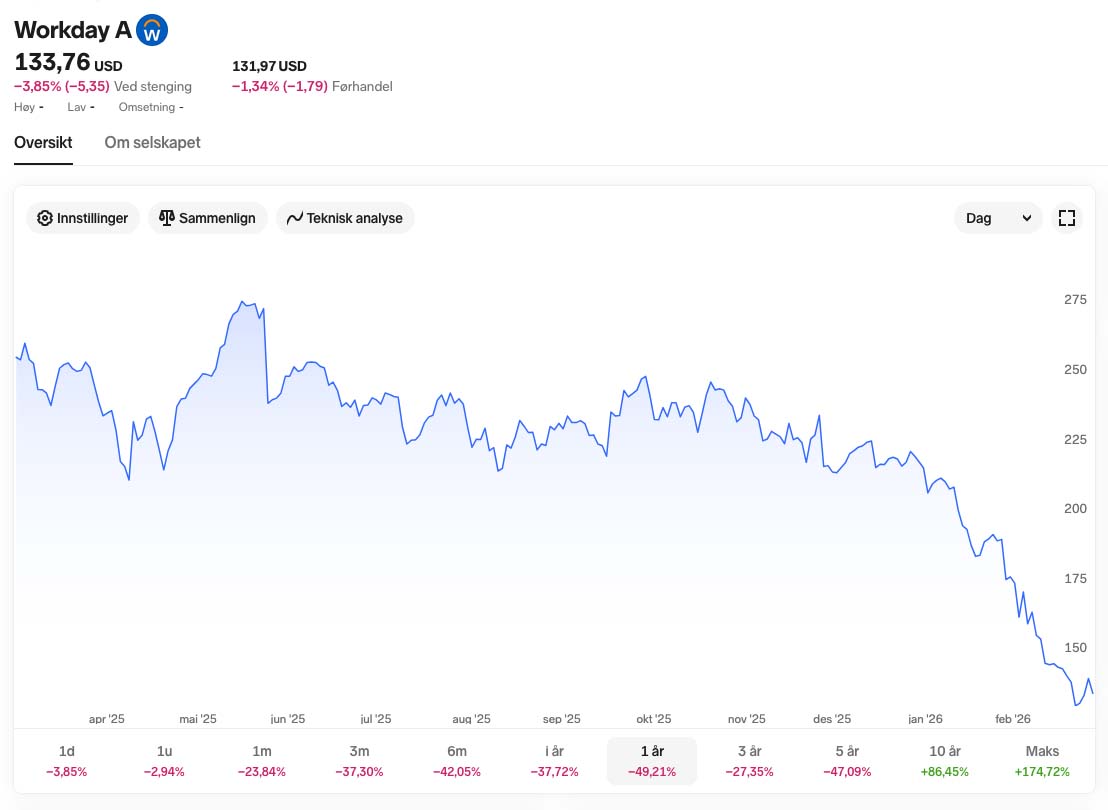This screenshot has width=1108, height=810.
Task: Expand chart to fullscreen
Action: 1067,218
